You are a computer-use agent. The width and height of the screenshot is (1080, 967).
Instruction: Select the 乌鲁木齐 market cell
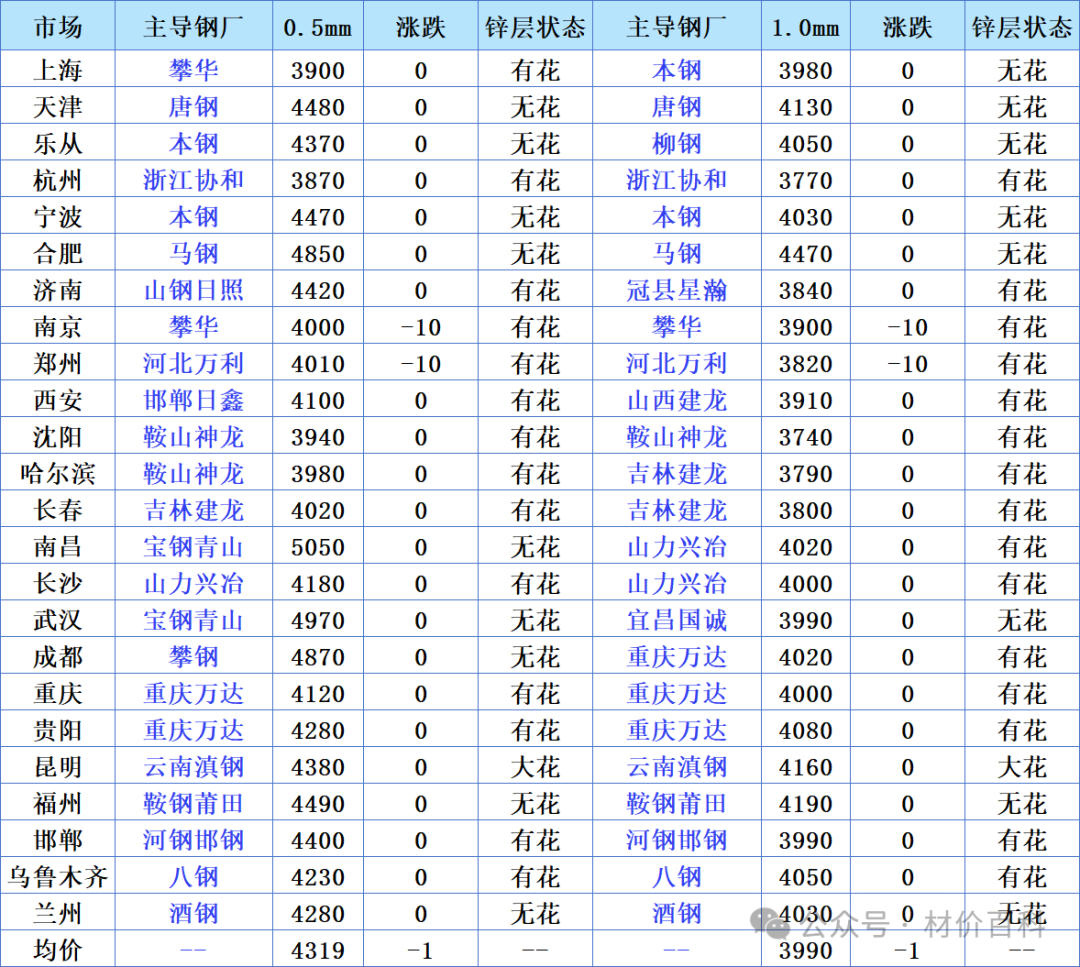(x=58, y=877)
